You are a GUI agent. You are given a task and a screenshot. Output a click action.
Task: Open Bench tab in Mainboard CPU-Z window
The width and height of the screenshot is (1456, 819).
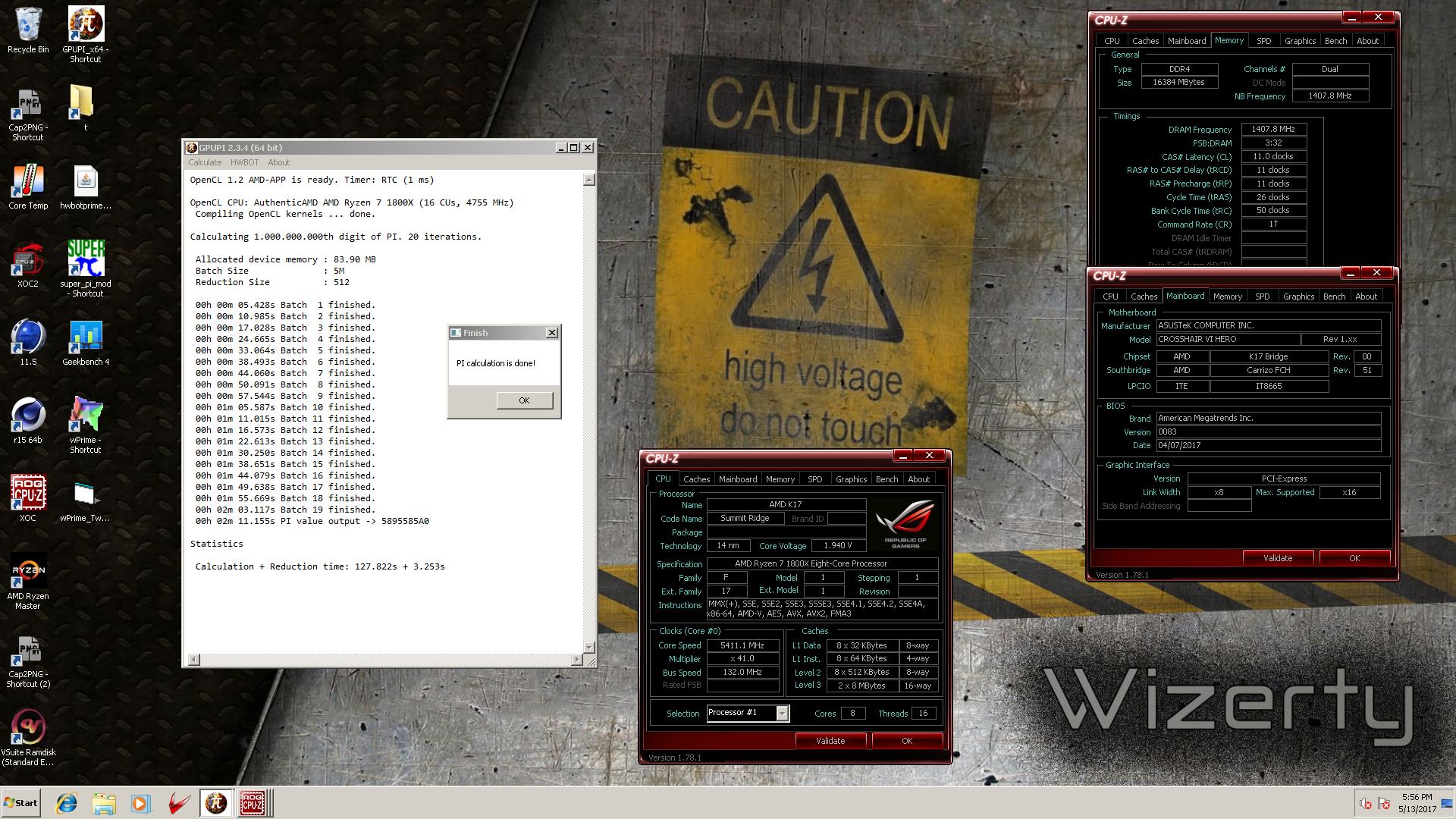coord(1334,297)
